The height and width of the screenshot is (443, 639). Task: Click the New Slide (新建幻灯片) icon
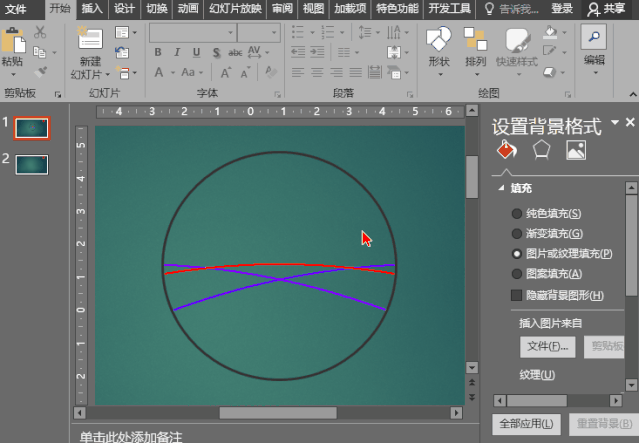coord(91,42)
